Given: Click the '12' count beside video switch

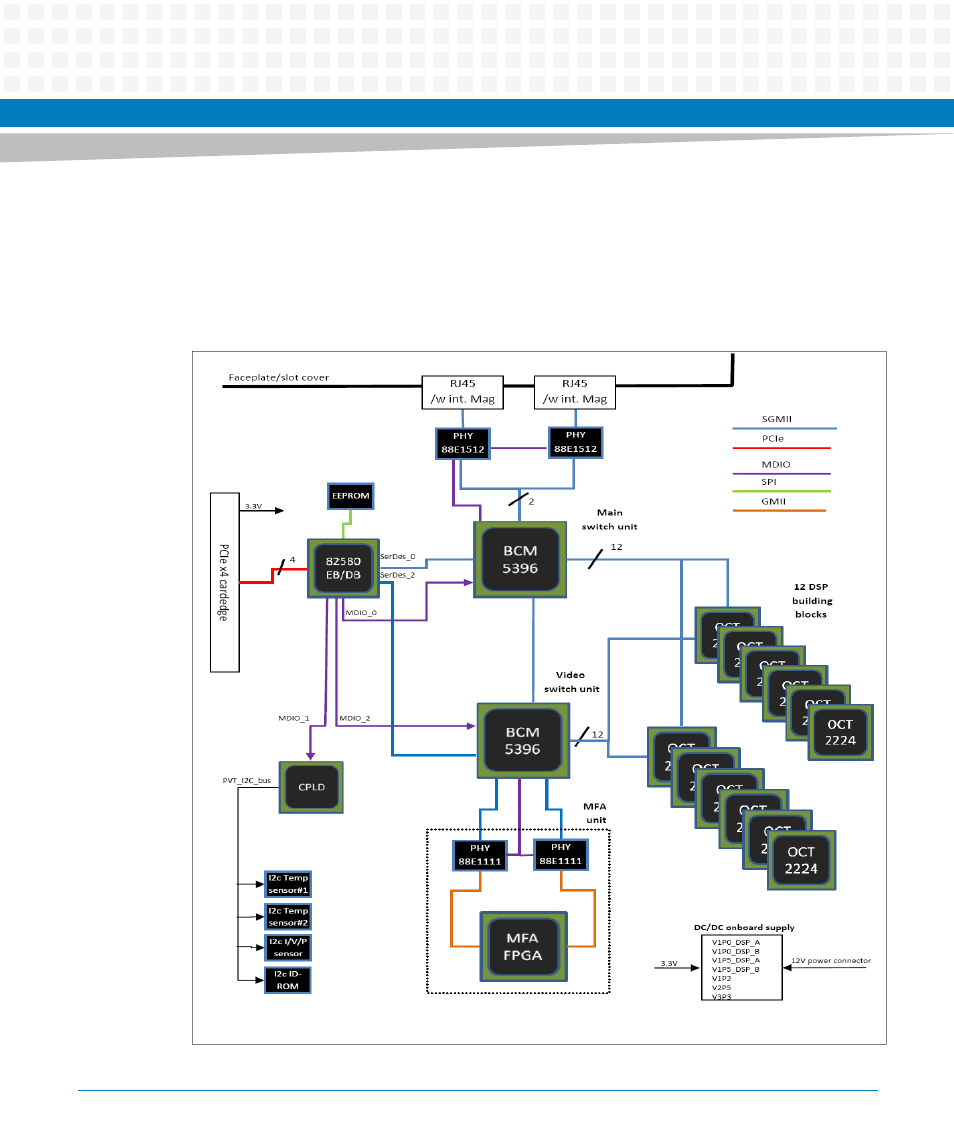Looking at the screenshot, I should point(598,735).
